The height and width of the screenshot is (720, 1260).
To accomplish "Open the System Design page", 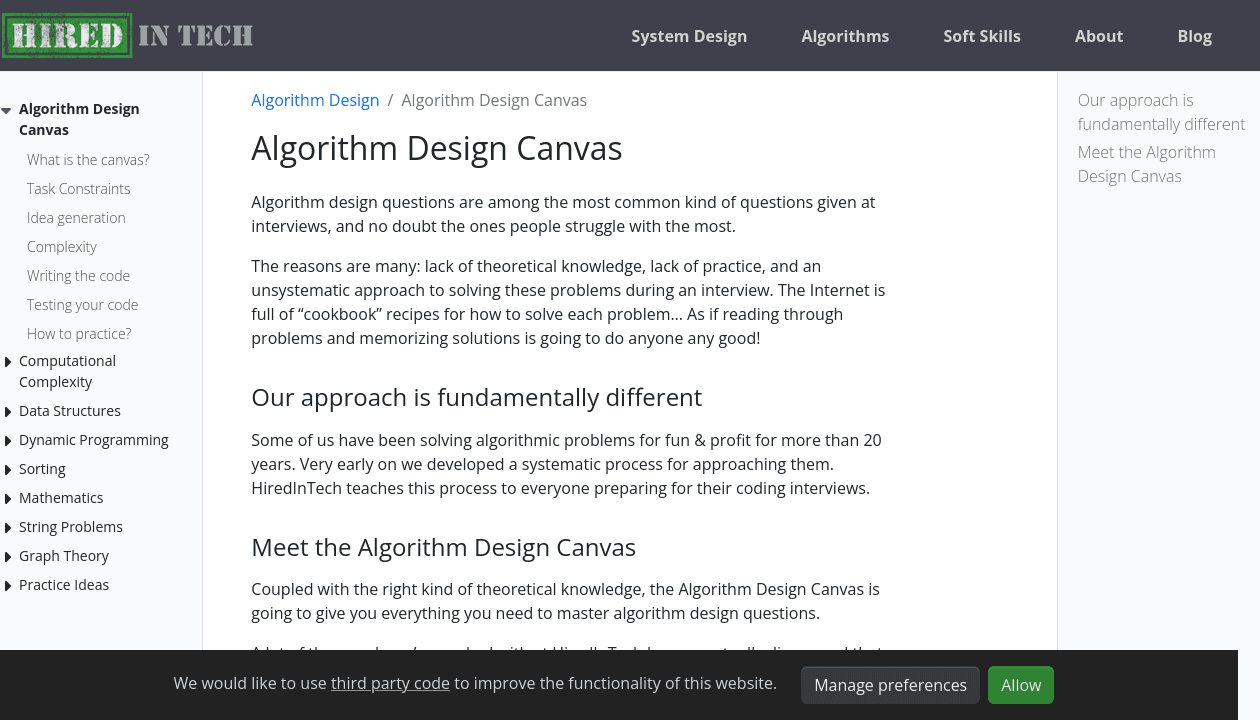I will (x=689, y=36).
